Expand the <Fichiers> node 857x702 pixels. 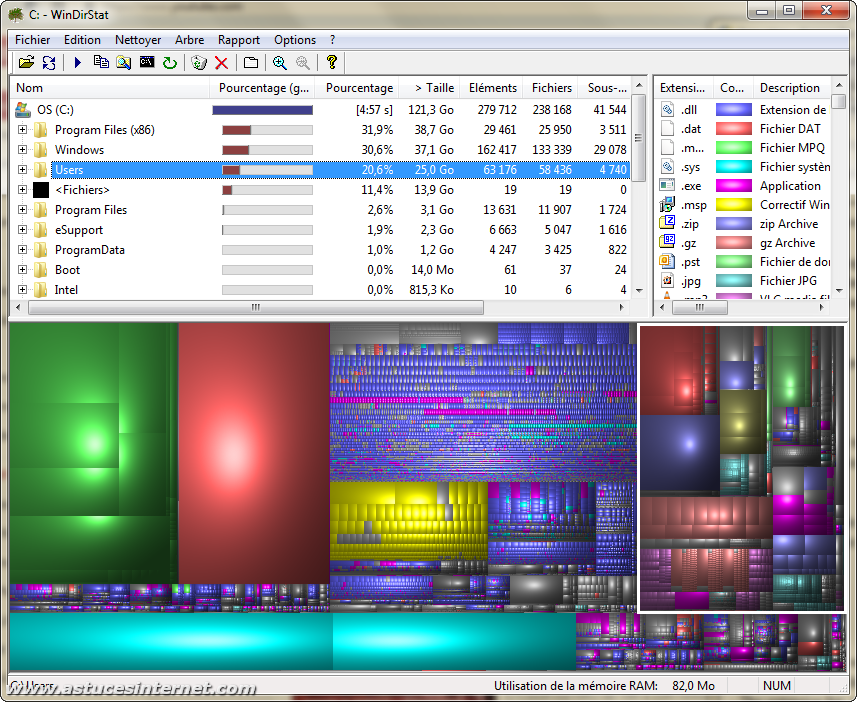22,190
